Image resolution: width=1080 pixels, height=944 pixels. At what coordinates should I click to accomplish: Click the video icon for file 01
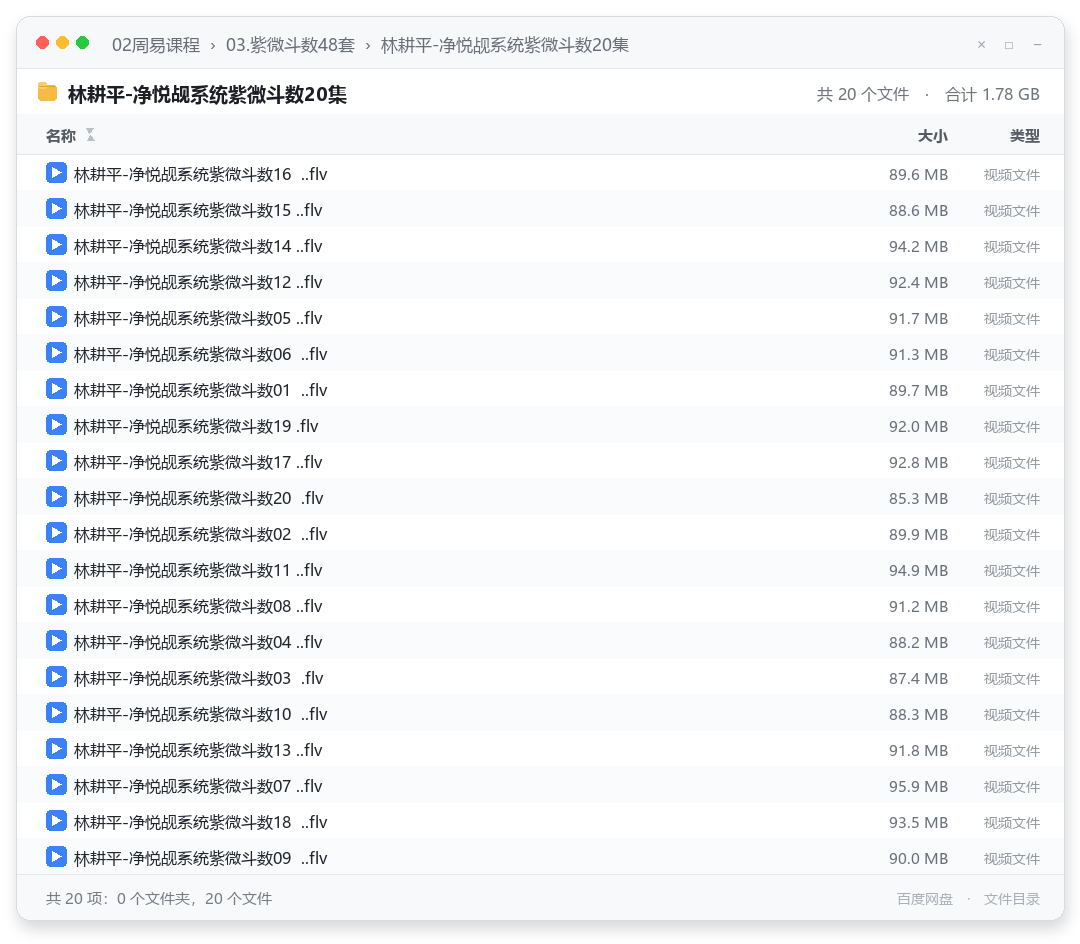click(x=56, y=388)
